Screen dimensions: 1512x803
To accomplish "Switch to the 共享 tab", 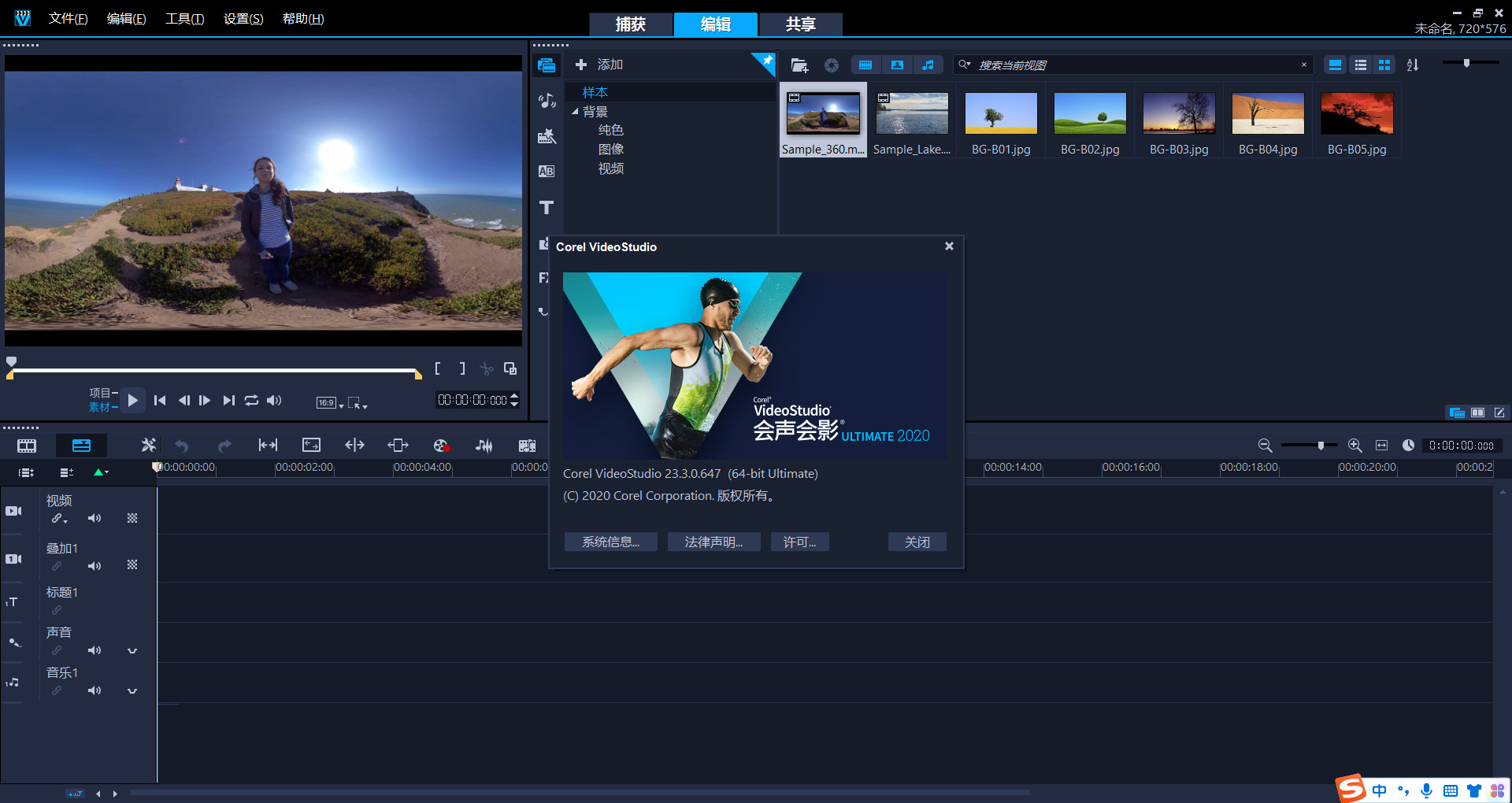I will pos(800,24).
